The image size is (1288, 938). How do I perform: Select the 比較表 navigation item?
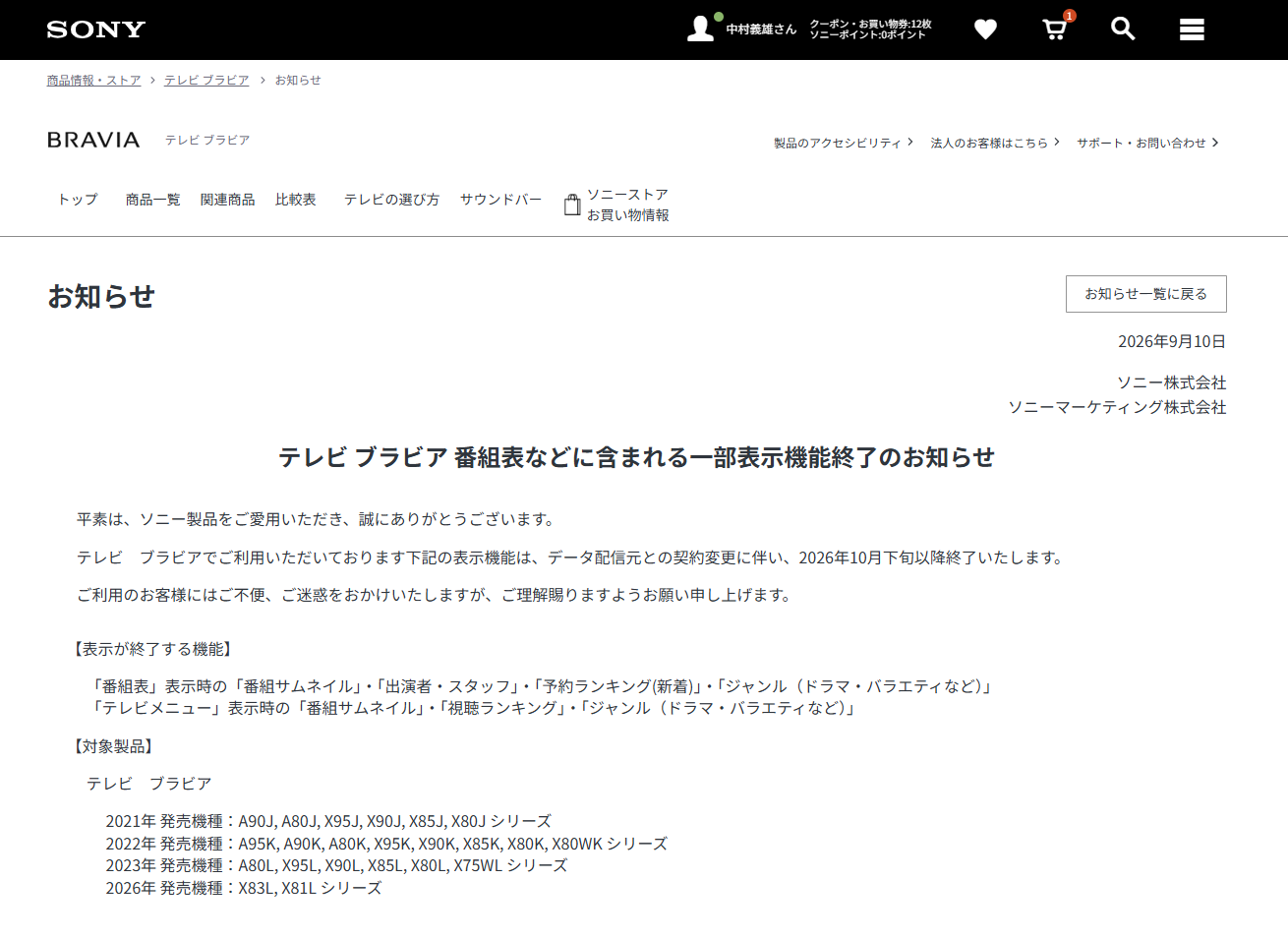296,200
